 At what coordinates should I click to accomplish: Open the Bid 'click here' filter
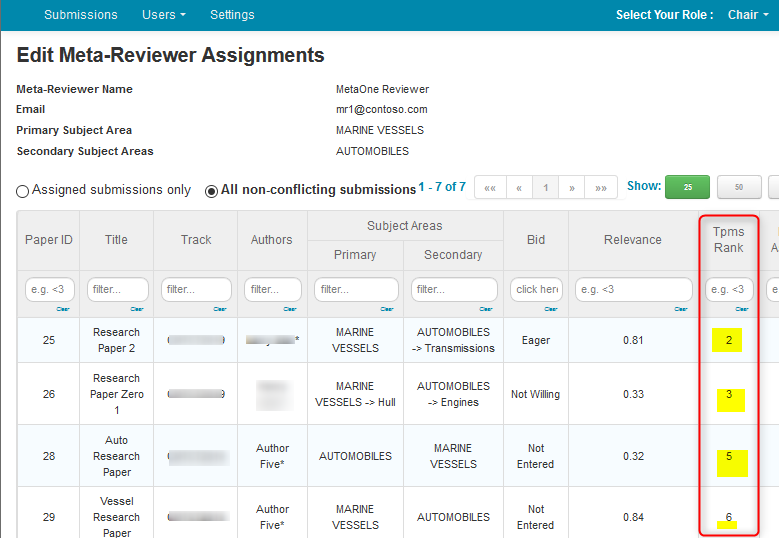537,289
